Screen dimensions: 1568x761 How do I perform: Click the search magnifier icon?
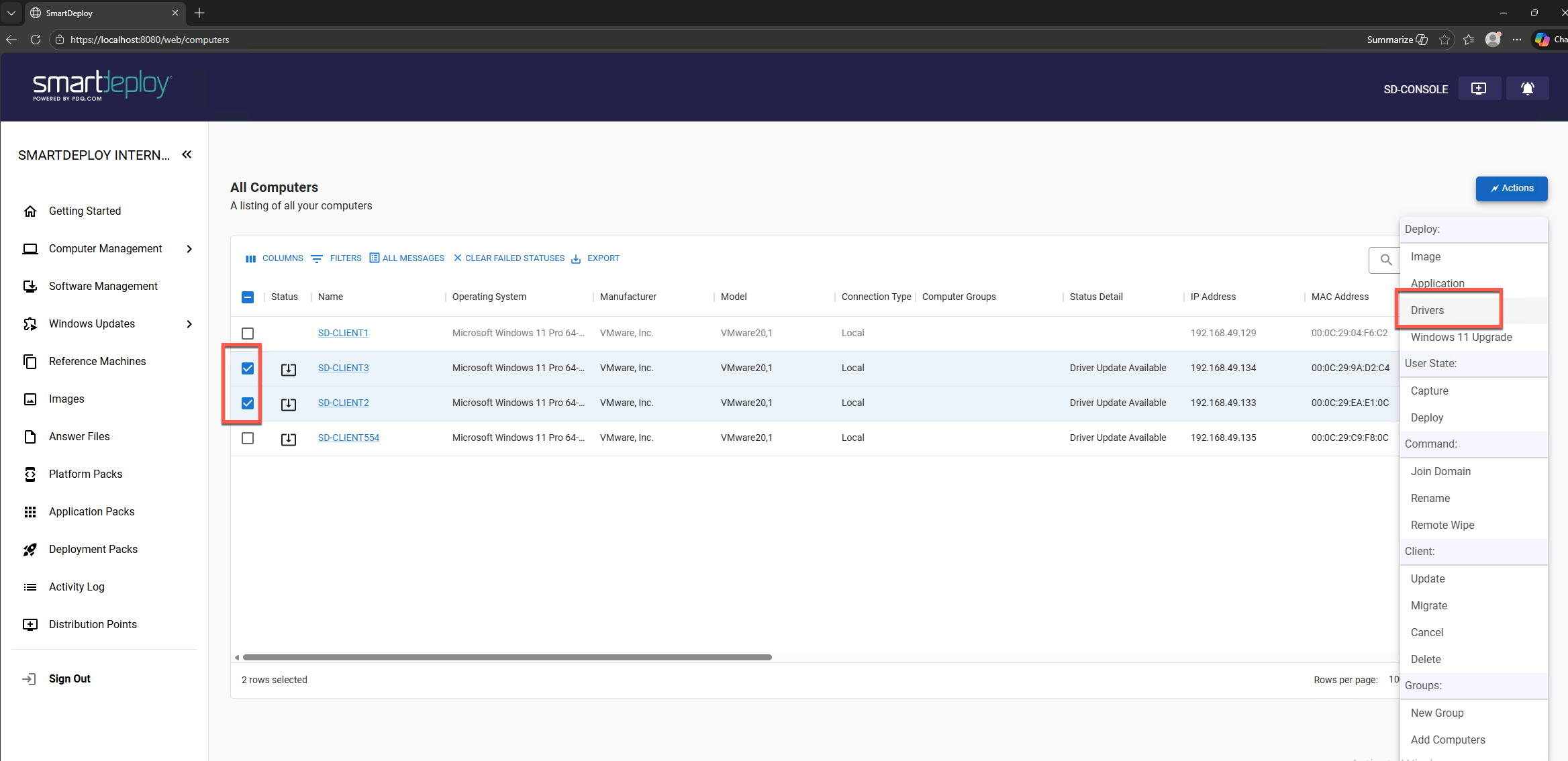(x=1385, y=260)
